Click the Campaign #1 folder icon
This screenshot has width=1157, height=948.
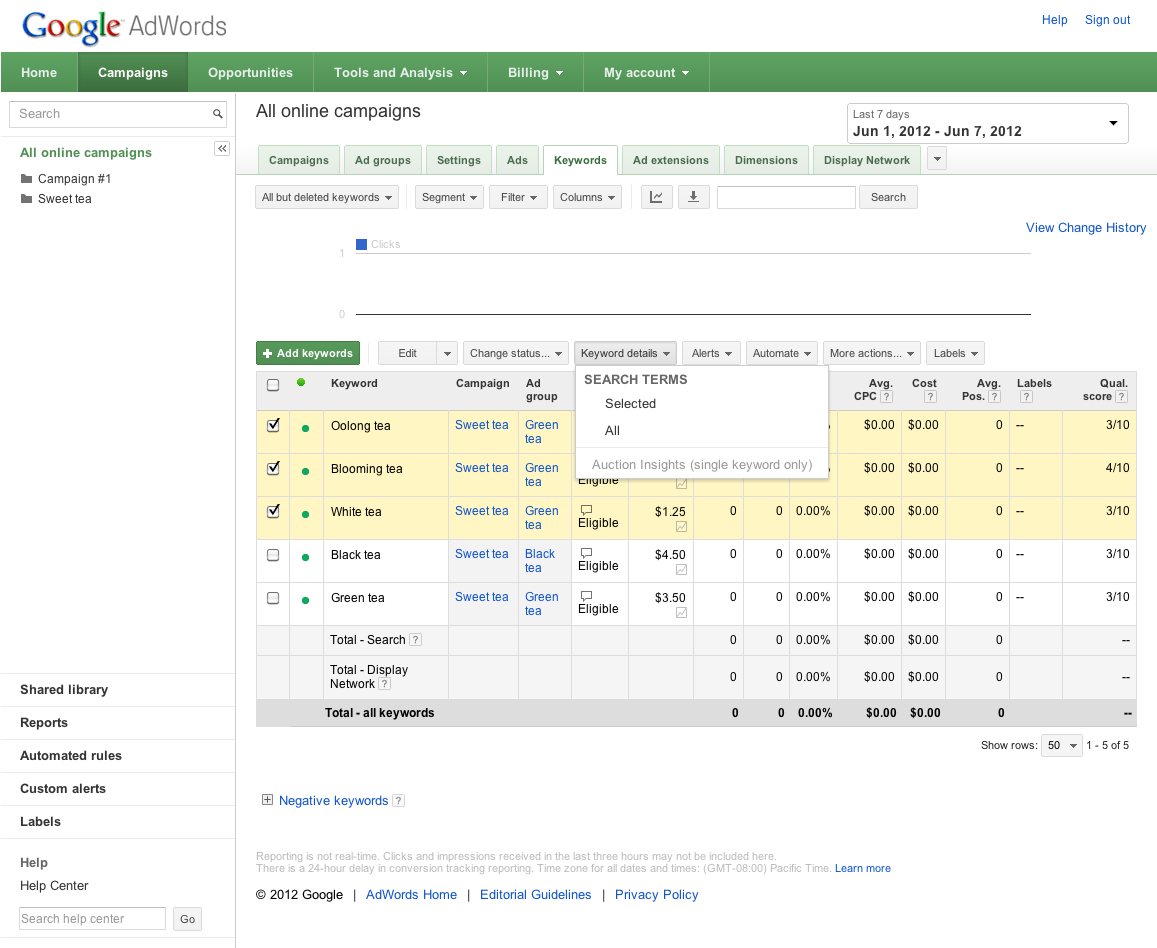coord(27,179)
